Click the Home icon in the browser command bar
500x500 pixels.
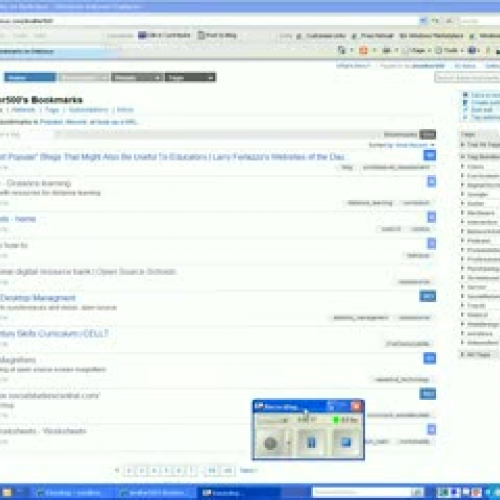pyautogui.click(x=342, y=50)
